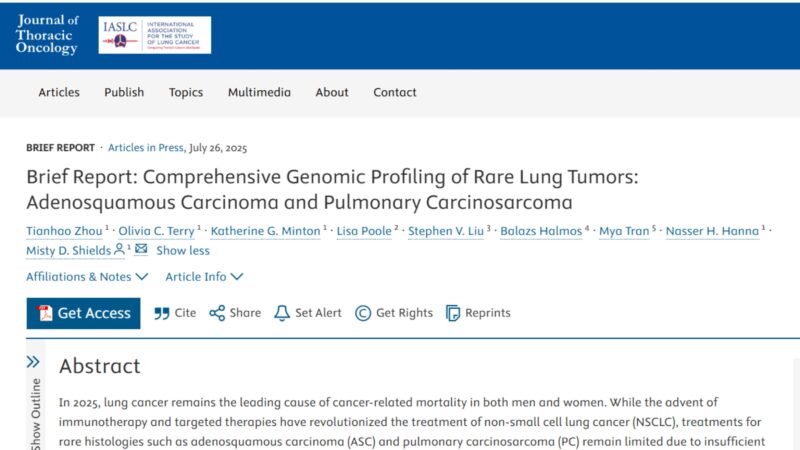Open the Articles in Press link

point(145,148)
